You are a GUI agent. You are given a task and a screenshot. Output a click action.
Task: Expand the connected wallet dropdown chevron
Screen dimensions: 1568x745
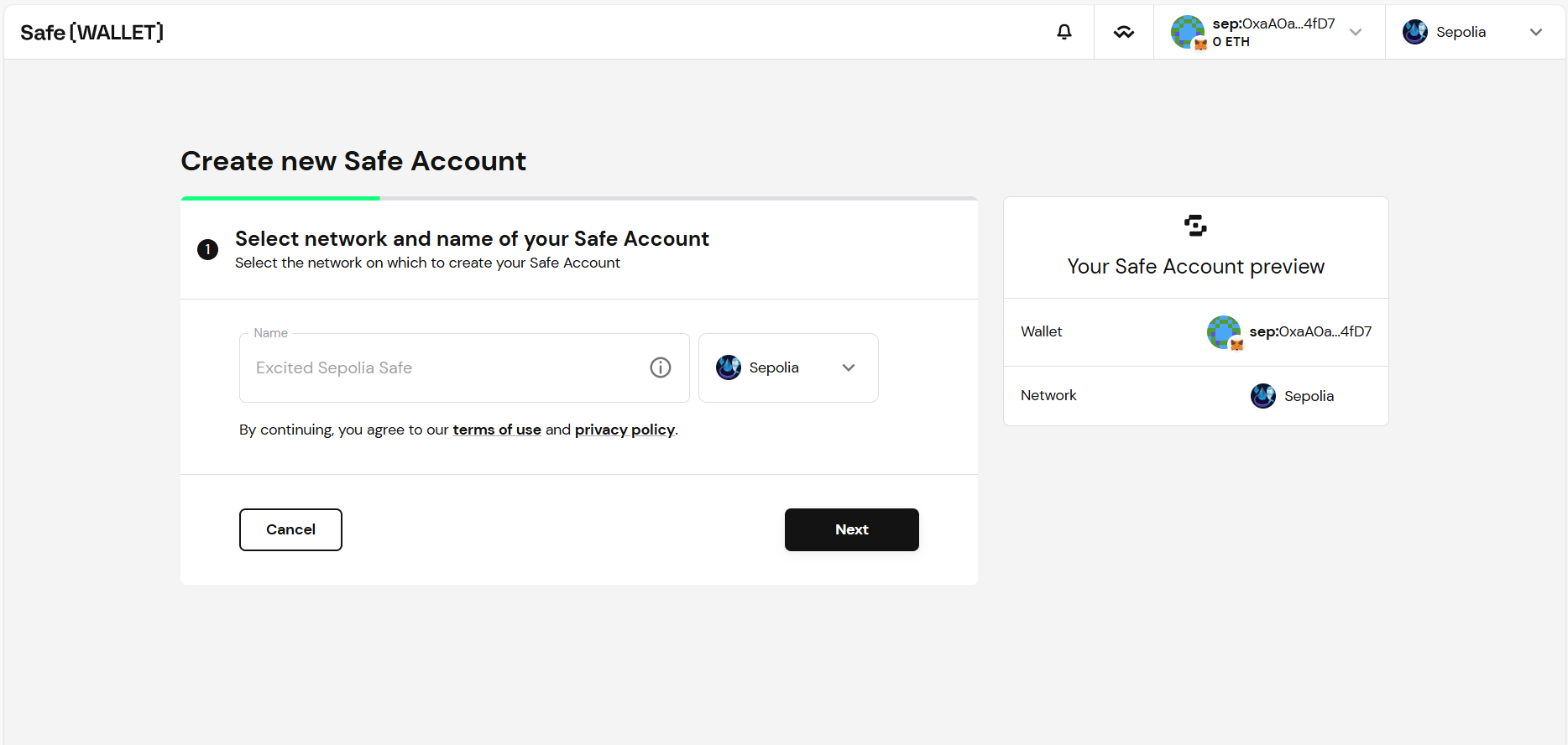(1356, 32)
